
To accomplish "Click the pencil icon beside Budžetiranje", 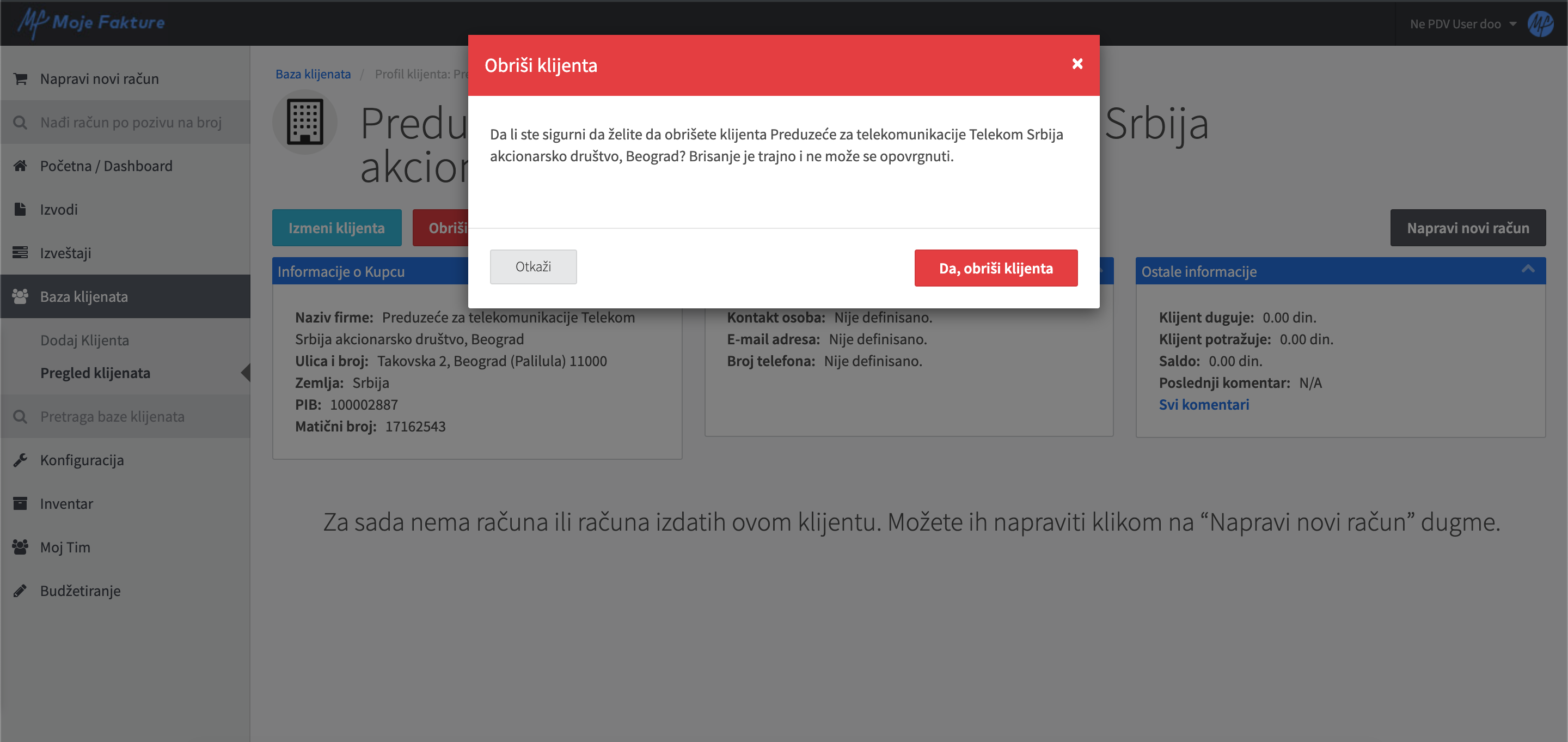I will (x=20, y=591).
